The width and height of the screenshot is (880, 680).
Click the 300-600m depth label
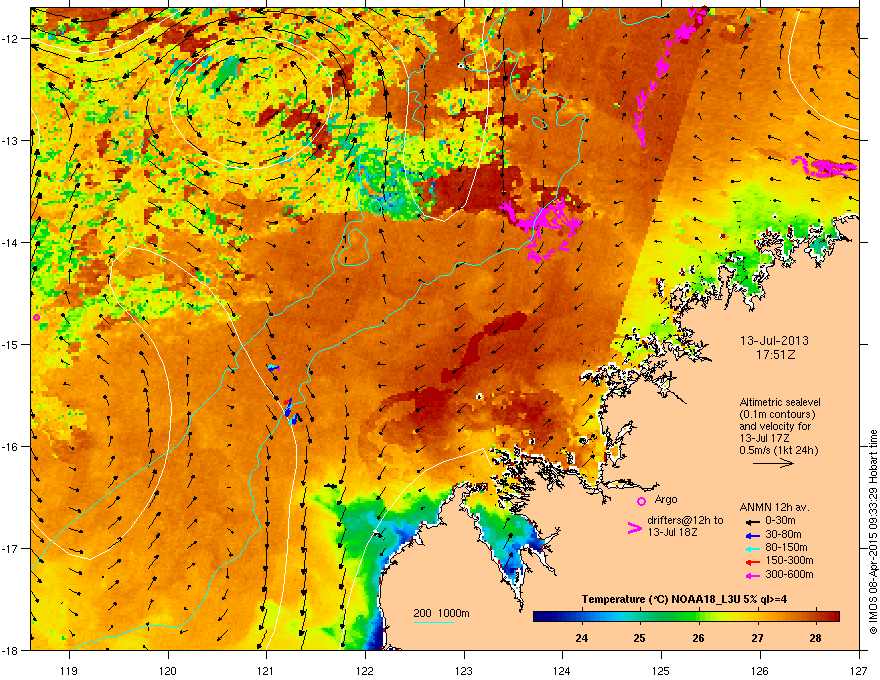789,574
